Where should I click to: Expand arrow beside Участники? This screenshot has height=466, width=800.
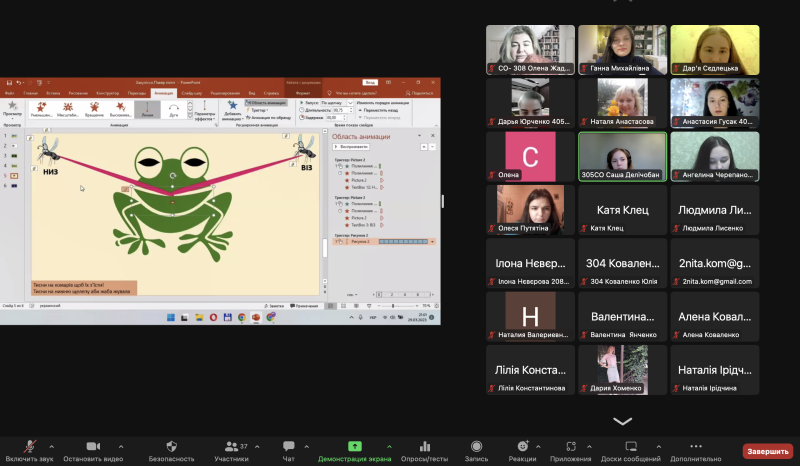[257, 447]
